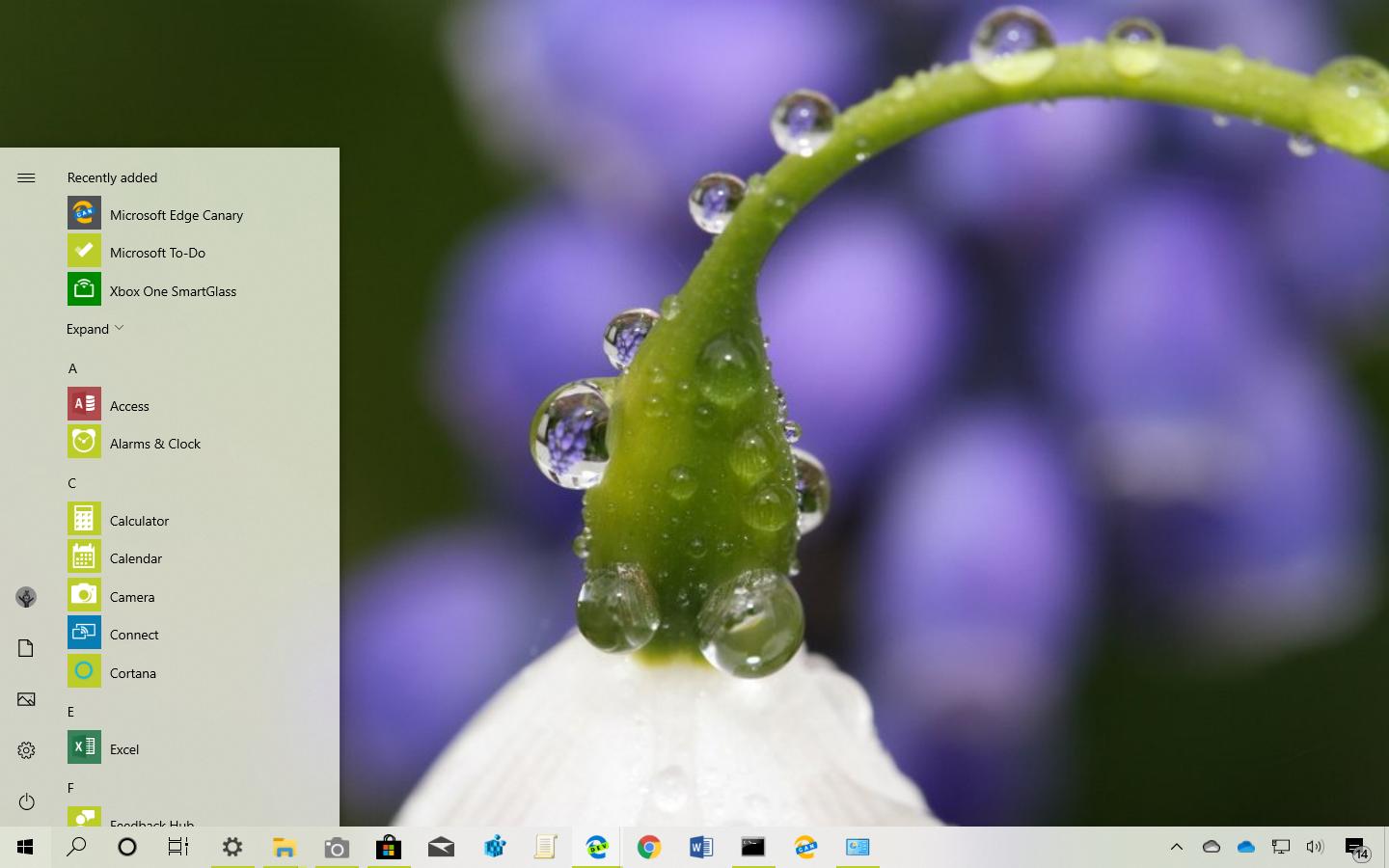Open Microsoft Word from taskbar
The width and height of the screenshot is (1389, 868).
(701, 847)
